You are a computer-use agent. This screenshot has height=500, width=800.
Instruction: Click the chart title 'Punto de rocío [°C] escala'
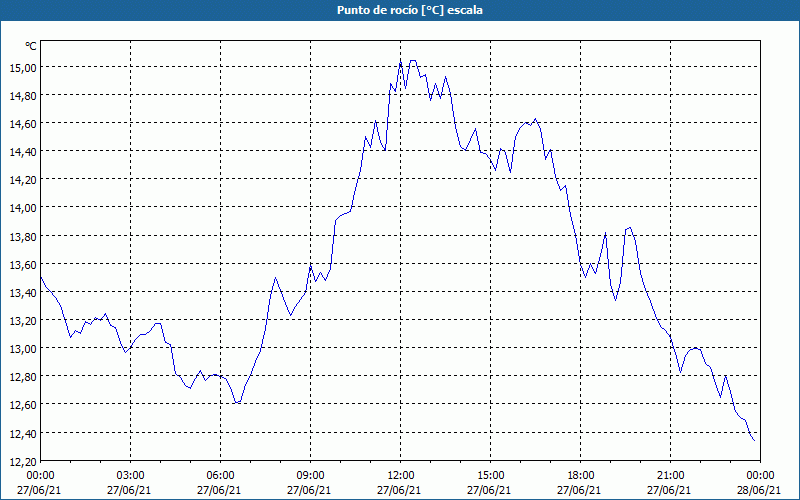410,10
